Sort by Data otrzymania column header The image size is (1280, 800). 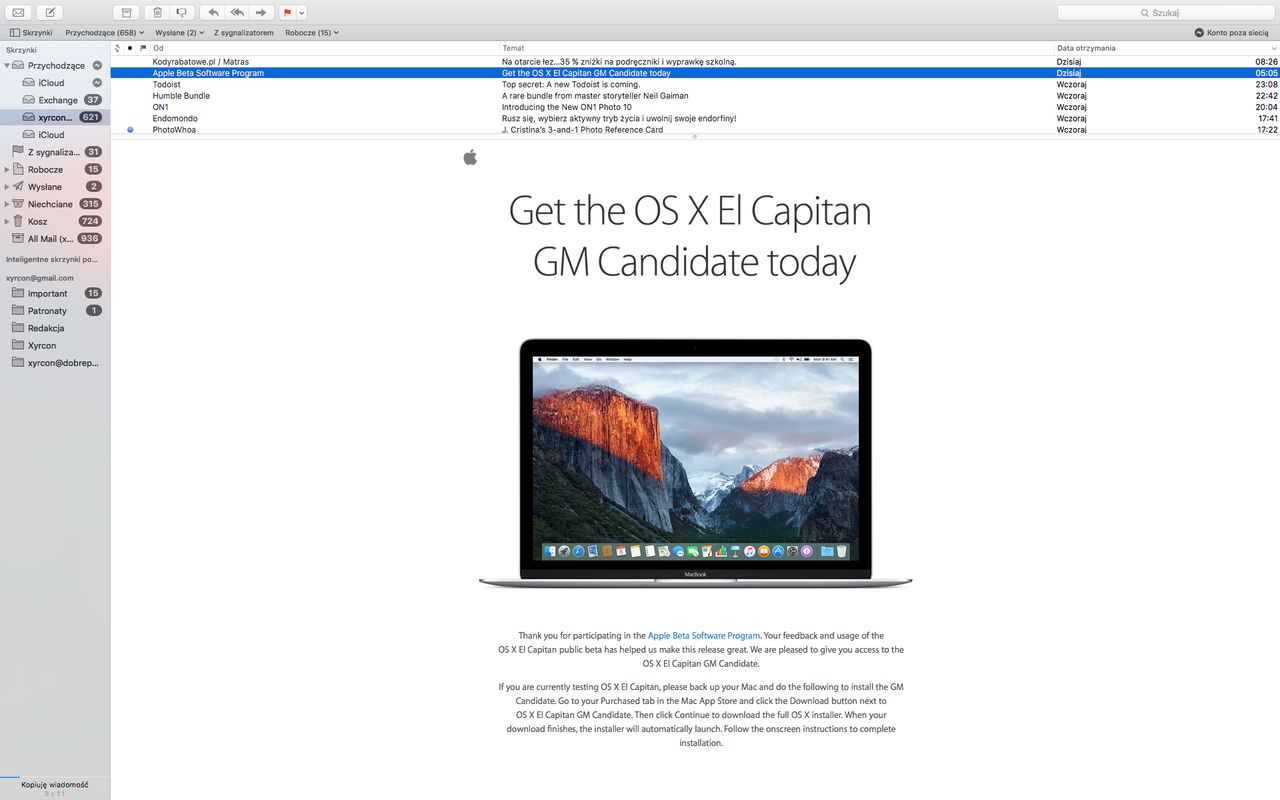tap(1166, 48)
